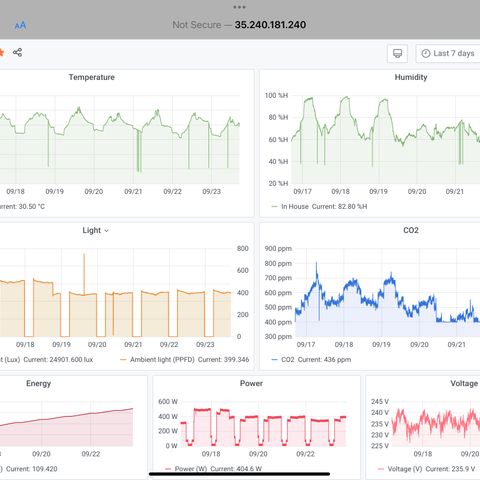Image resolution: width=480 pixels, height=480 pixels.
Task: Expand the Light panel title chevron
Action: coord(106,230)
